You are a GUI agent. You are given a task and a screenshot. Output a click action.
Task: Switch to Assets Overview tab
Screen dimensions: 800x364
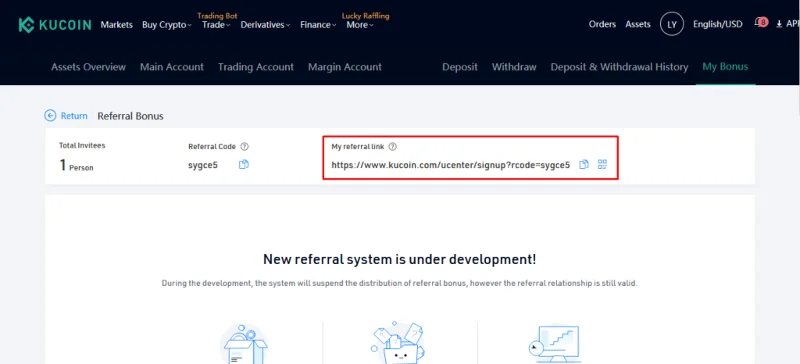pyautogui.click(x=88, y=67)
